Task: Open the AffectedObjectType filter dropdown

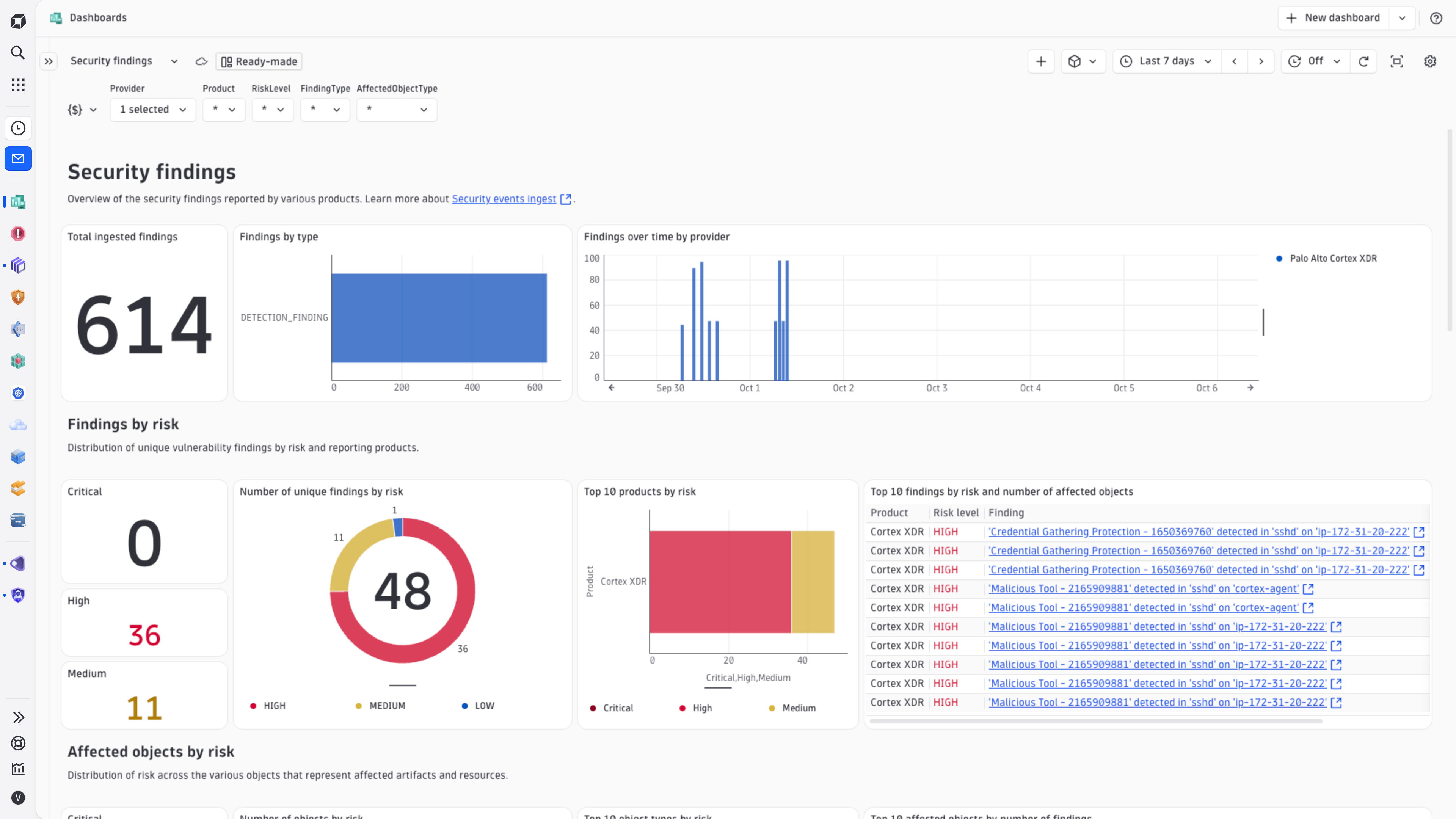Action: (396, 110)
